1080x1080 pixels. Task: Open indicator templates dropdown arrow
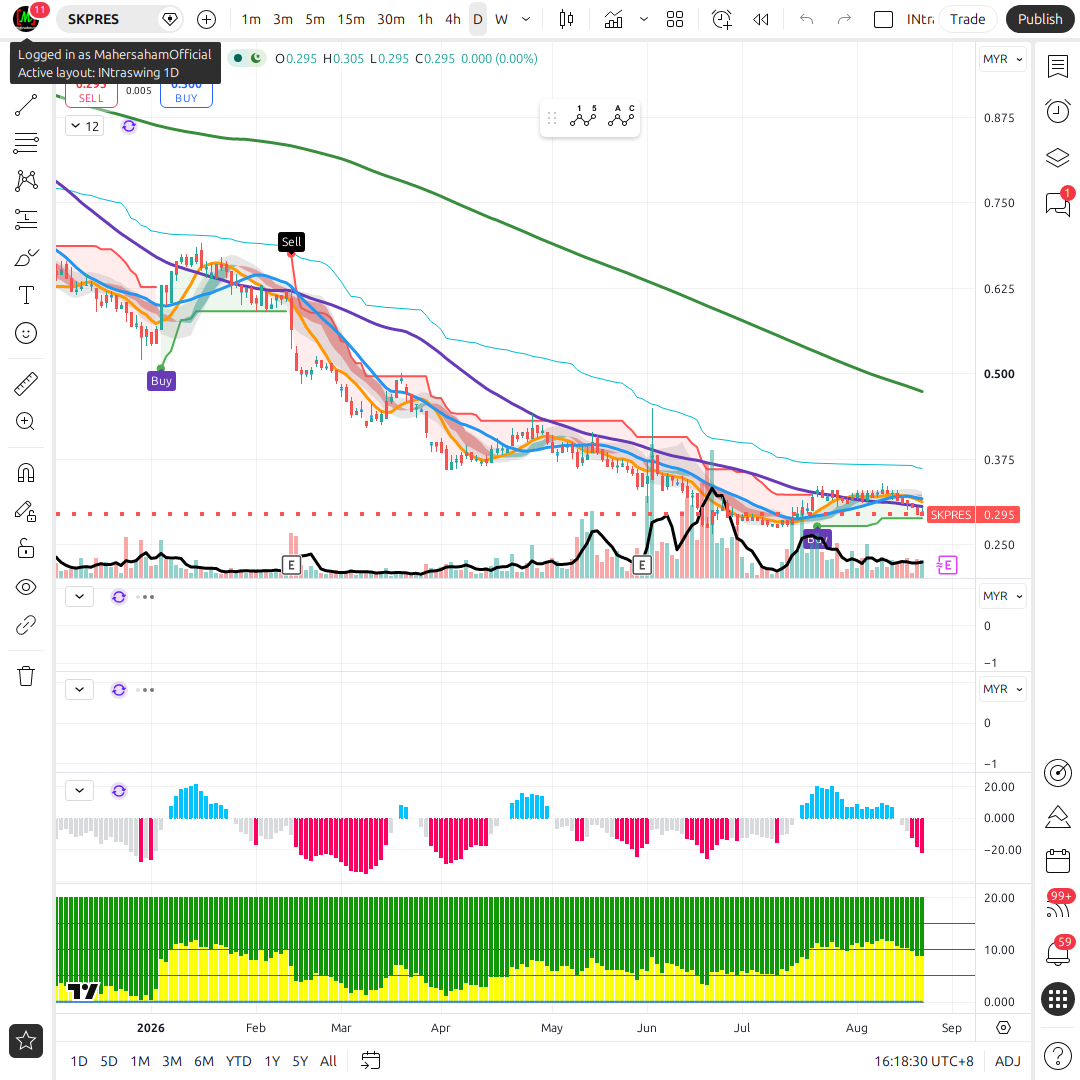pyautogui.click(x=644, y=19)
